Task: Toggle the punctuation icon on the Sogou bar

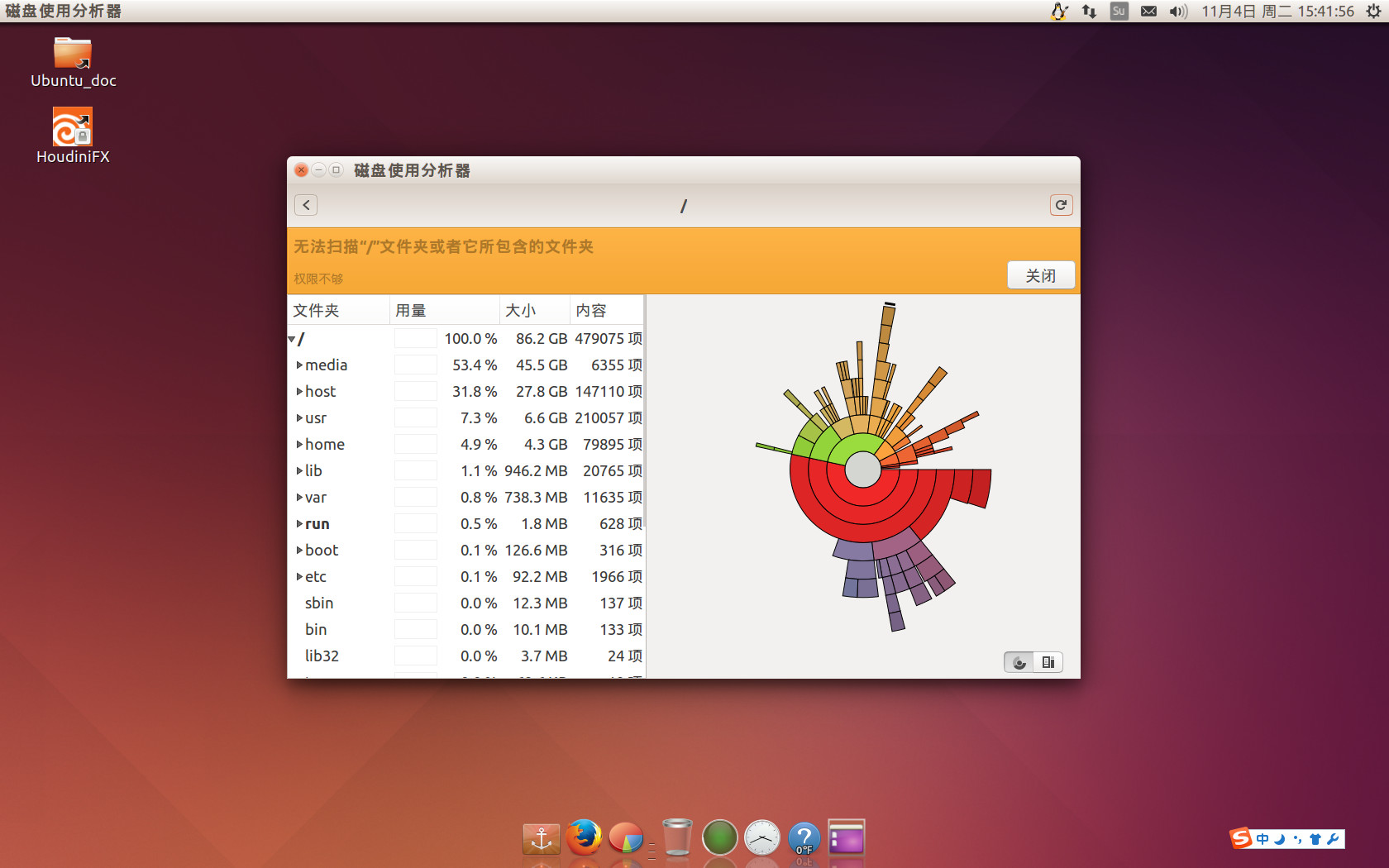Action: (1297, 839)
